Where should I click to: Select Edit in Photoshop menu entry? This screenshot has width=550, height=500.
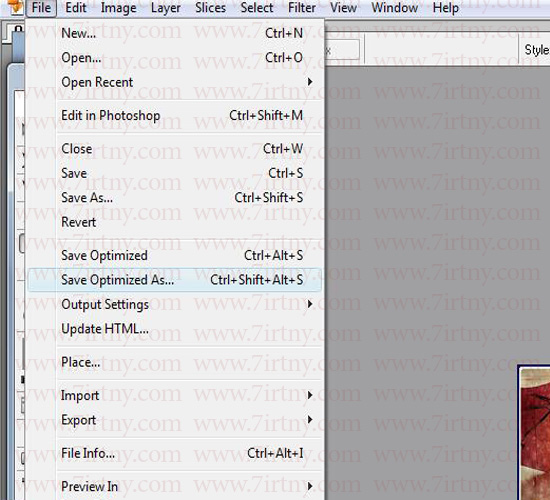tap(175, 115)
